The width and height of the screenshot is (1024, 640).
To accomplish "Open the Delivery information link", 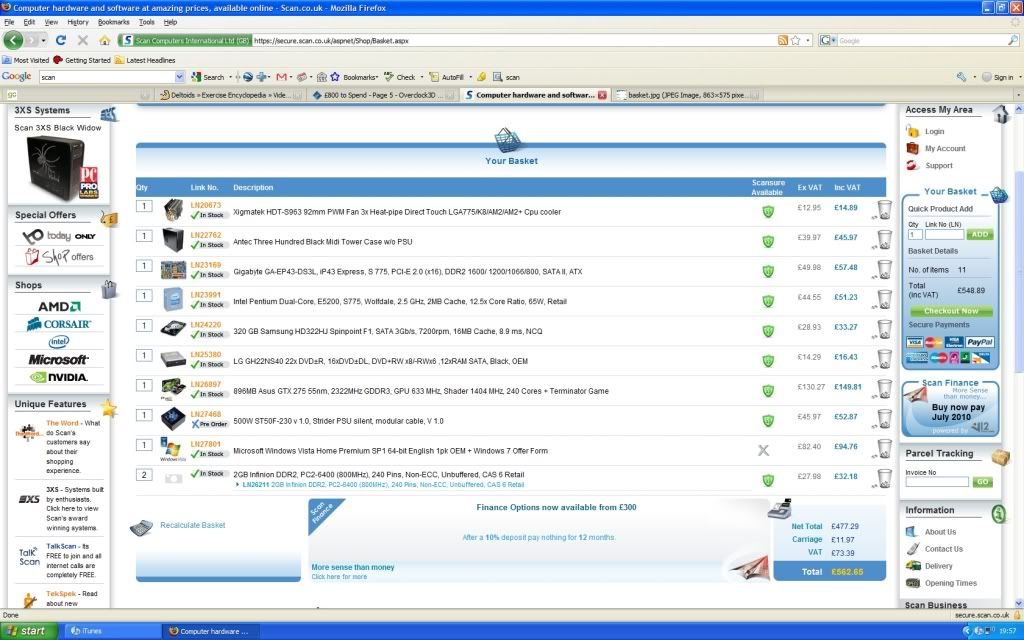I will pos(938,566).
